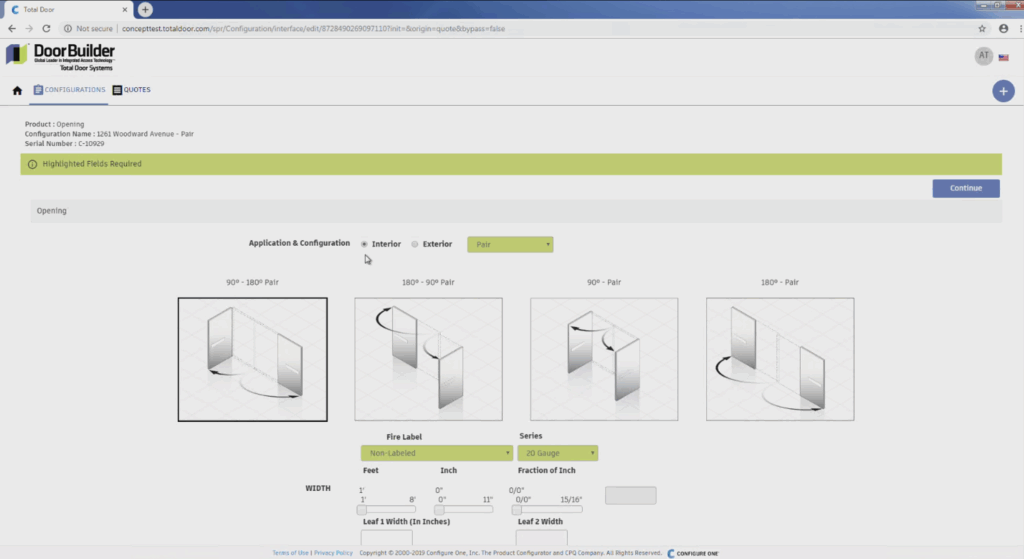Bookmark page with the star icon
1024x559 pixels.
(x=982, y=29)
